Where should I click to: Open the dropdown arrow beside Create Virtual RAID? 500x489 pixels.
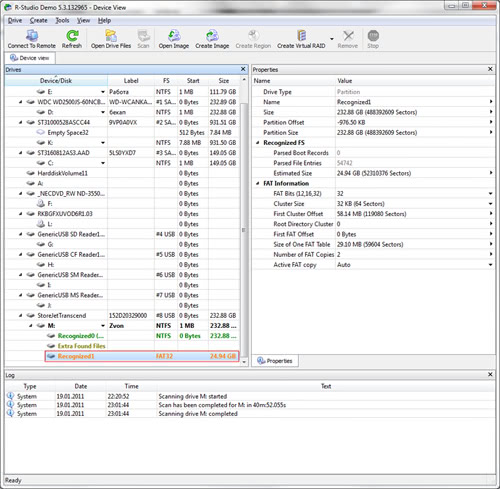click(332, 39)
